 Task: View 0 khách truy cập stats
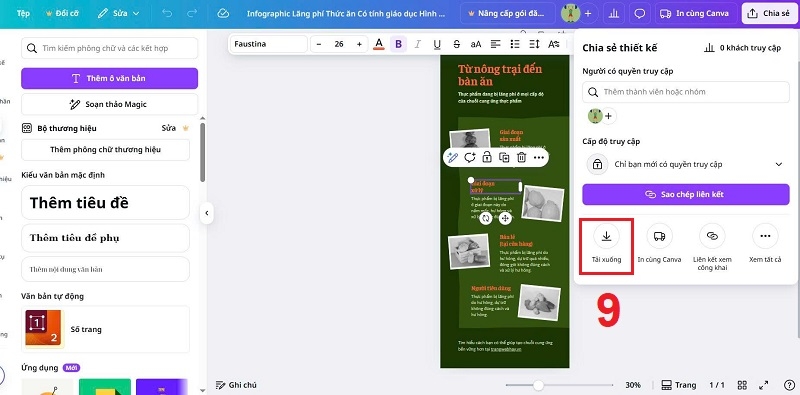(742, 48)
